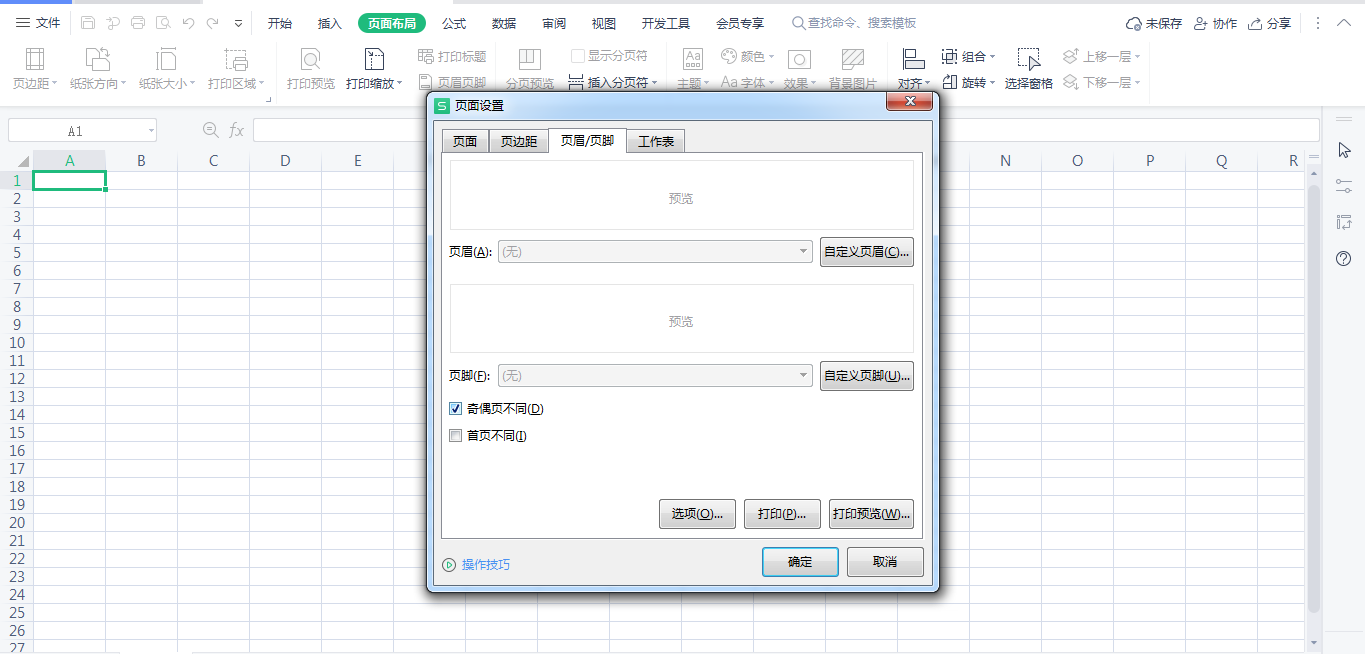
Task: Switch to the 工作表 tab in dialog
Action: [656, 142]
